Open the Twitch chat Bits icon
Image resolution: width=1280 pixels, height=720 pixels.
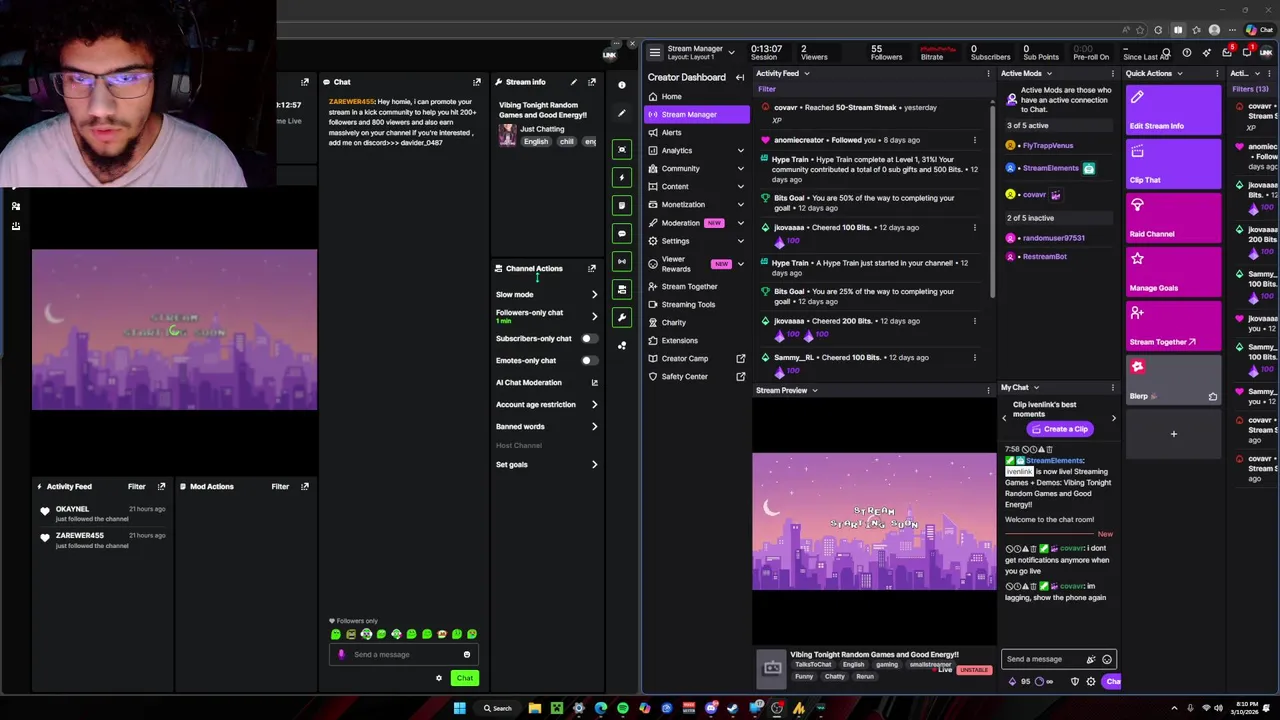coord(1012,682)
